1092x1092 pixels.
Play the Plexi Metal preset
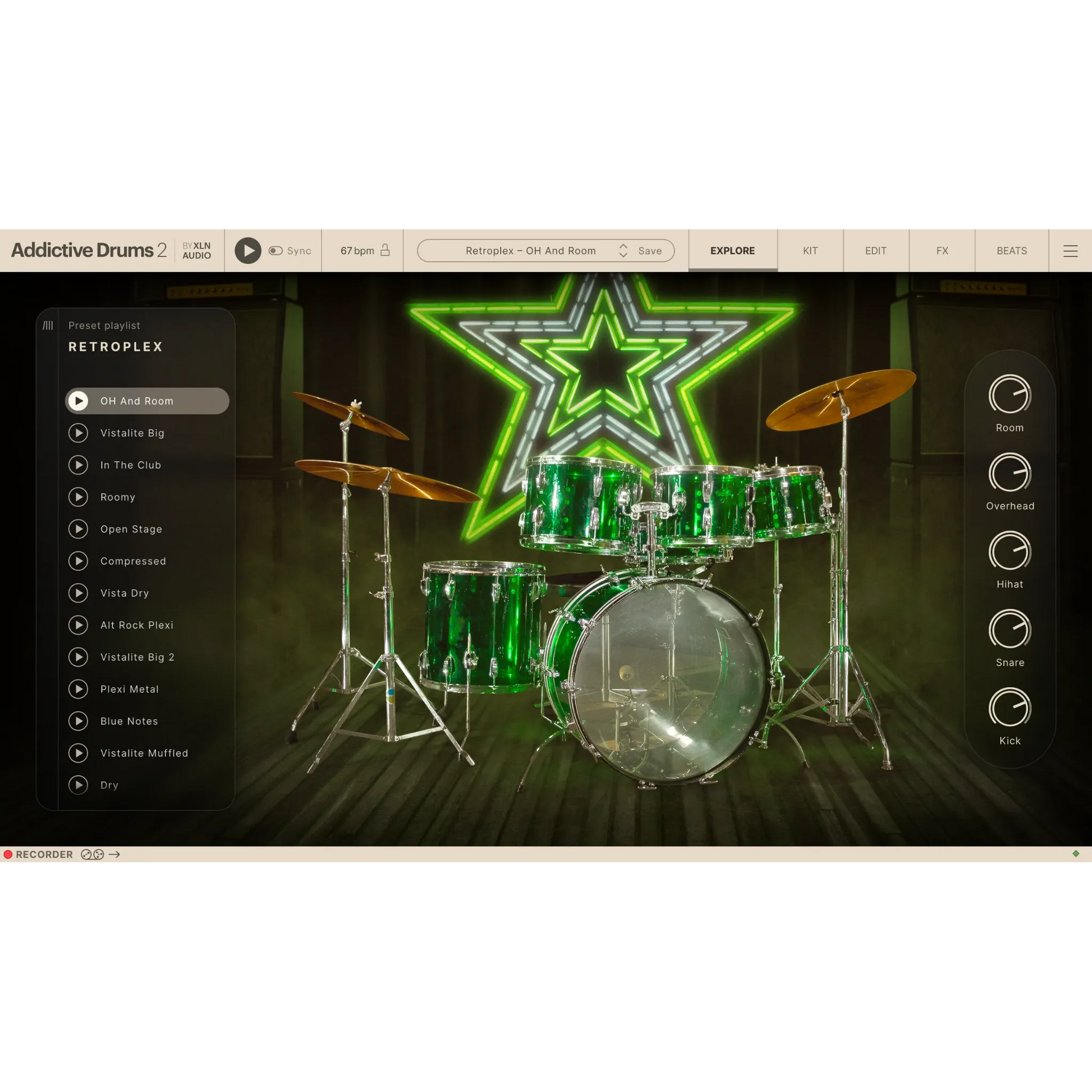point(79,689)
